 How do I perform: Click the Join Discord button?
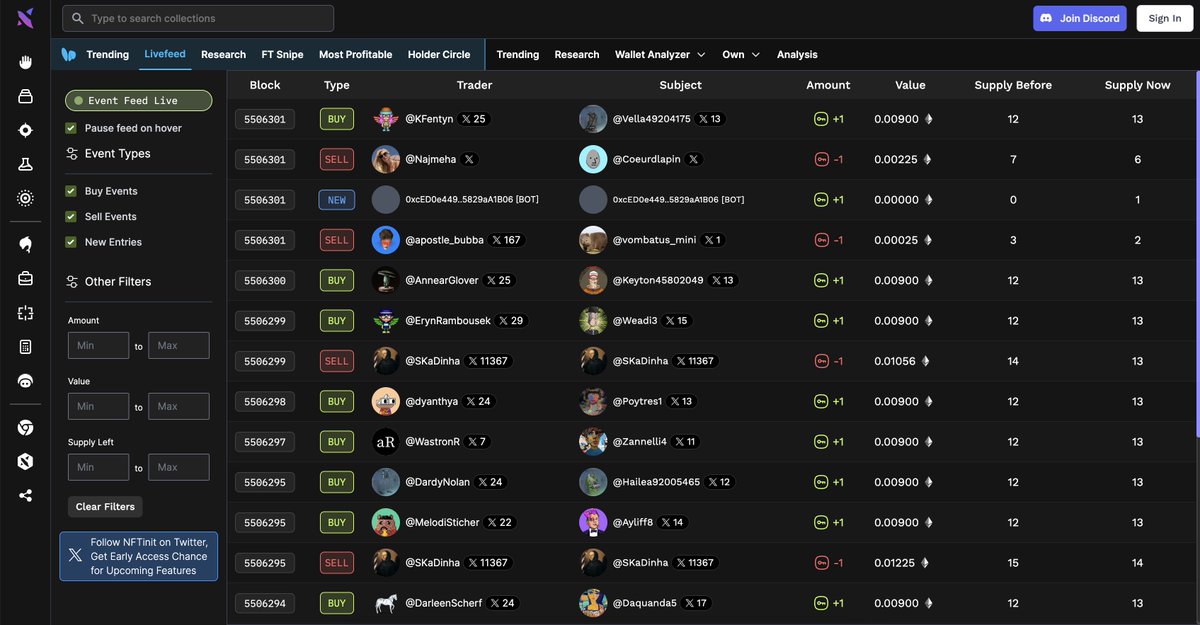[x=1080, y=18]
